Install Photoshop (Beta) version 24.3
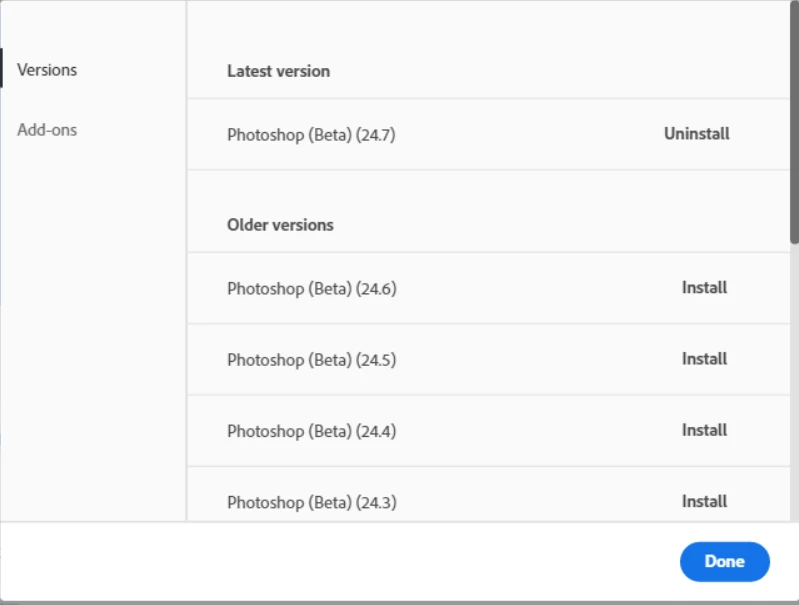 [704, 502]
